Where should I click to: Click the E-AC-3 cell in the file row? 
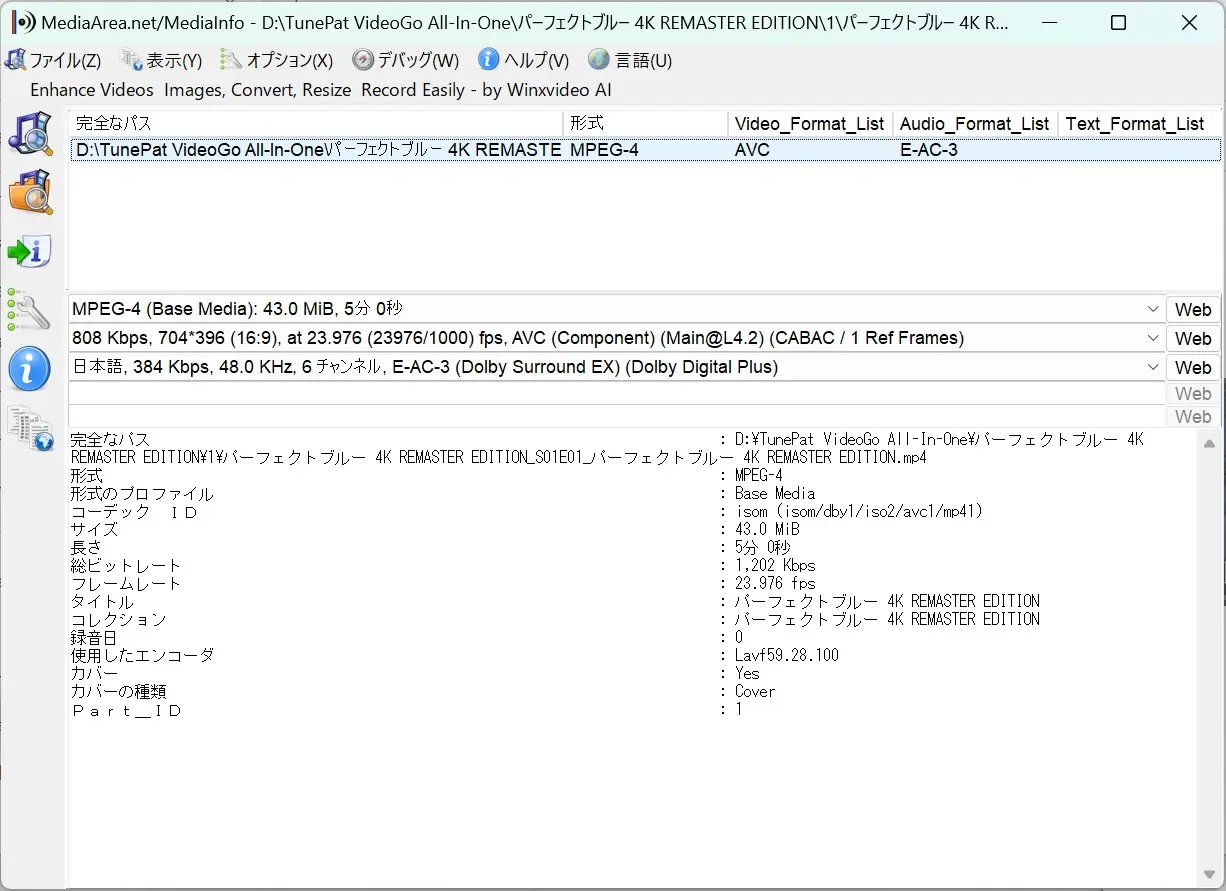tap(929, 150)
